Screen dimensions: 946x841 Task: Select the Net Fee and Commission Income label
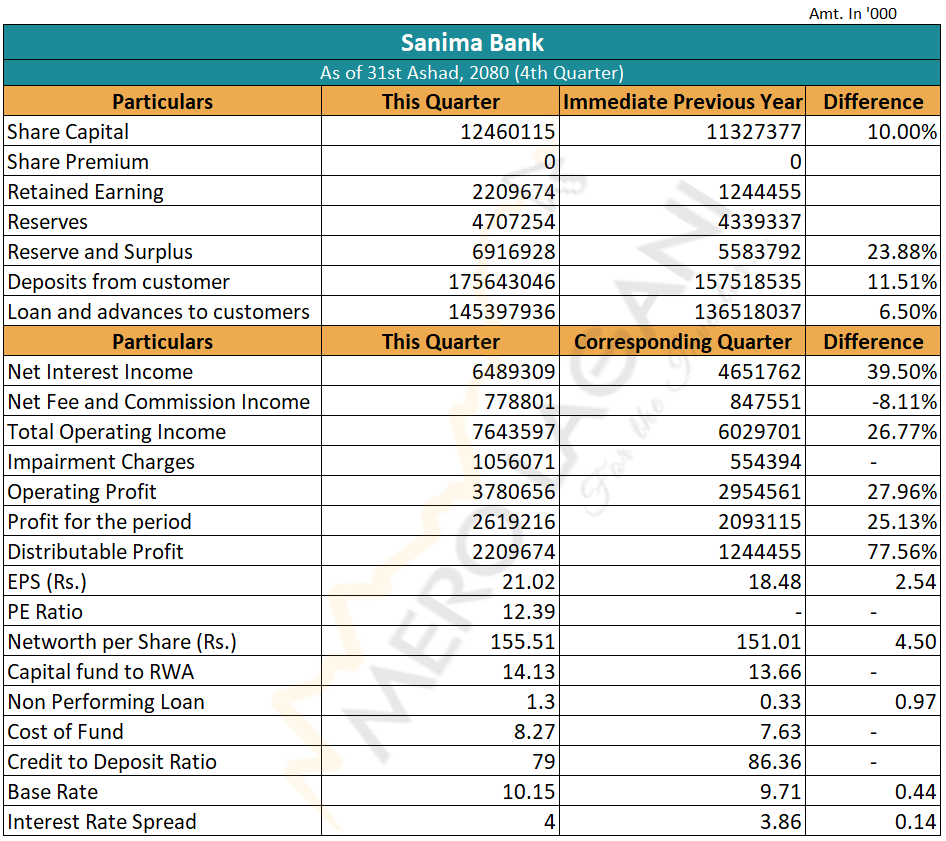[158, 402]
